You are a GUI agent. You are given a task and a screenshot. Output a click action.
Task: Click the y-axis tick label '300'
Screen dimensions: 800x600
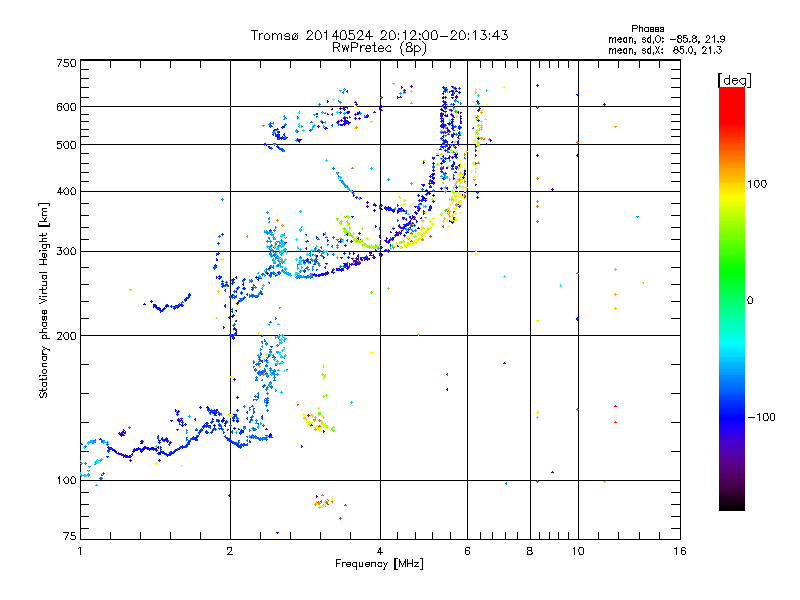[66, 251]
